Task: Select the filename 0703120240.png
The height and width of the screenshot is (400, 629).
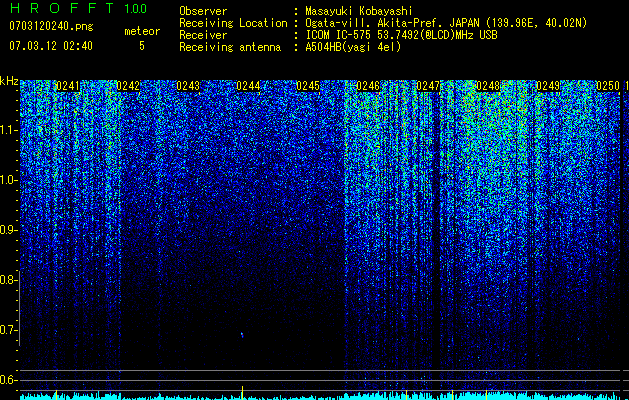Action: pos(51,26)
